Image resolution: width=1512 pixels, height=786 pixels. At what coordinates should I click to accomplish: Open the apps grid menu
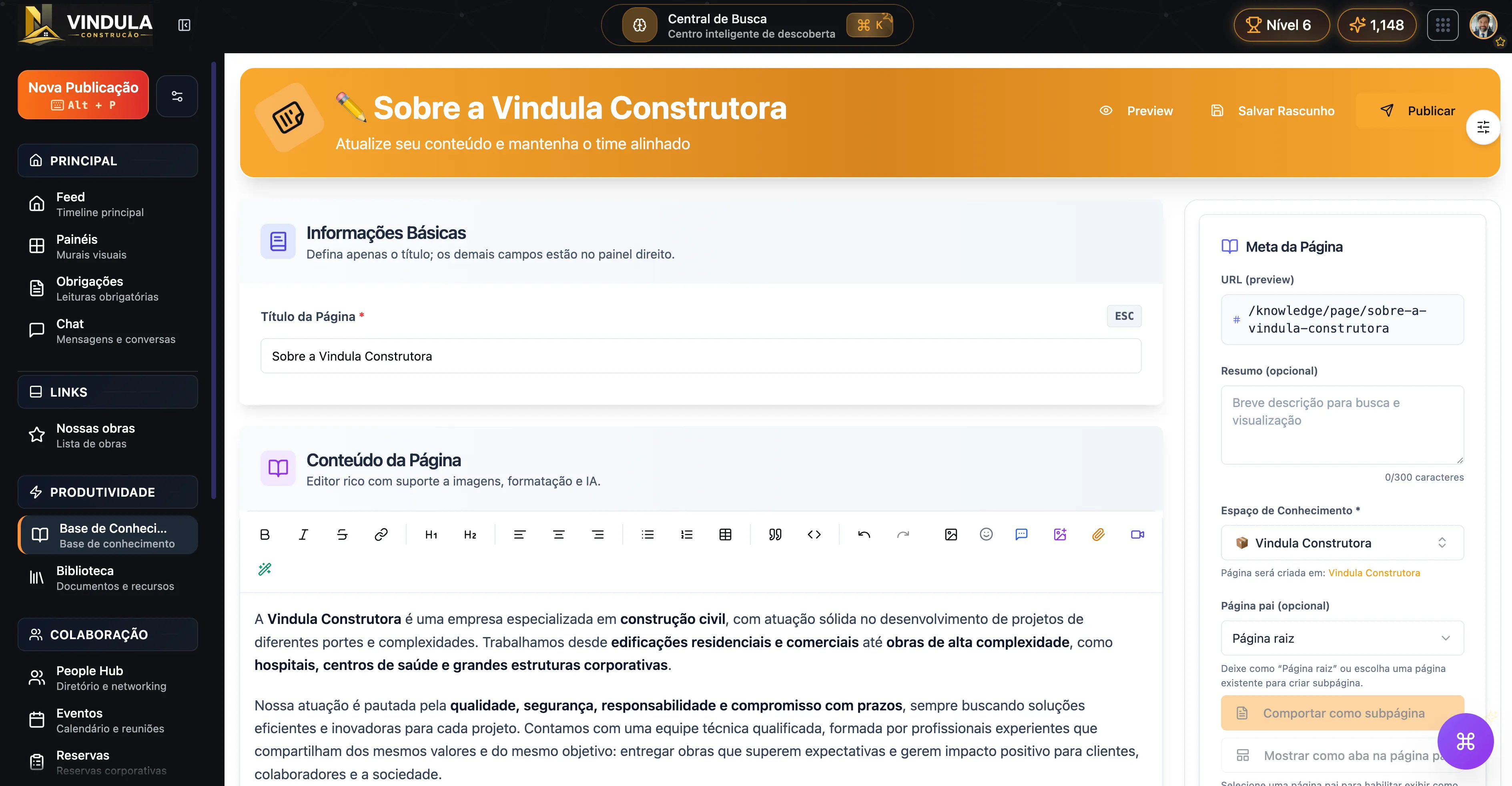pyautogui.click(x=1442, y=25)
